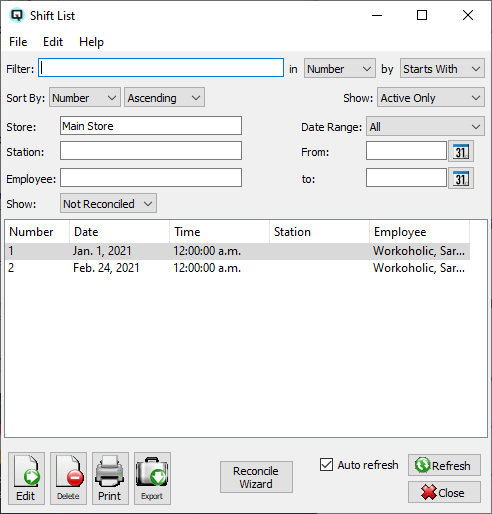Click the Export briefcase icon
This screenshot has height=514, width=492.
click(152, 478)
